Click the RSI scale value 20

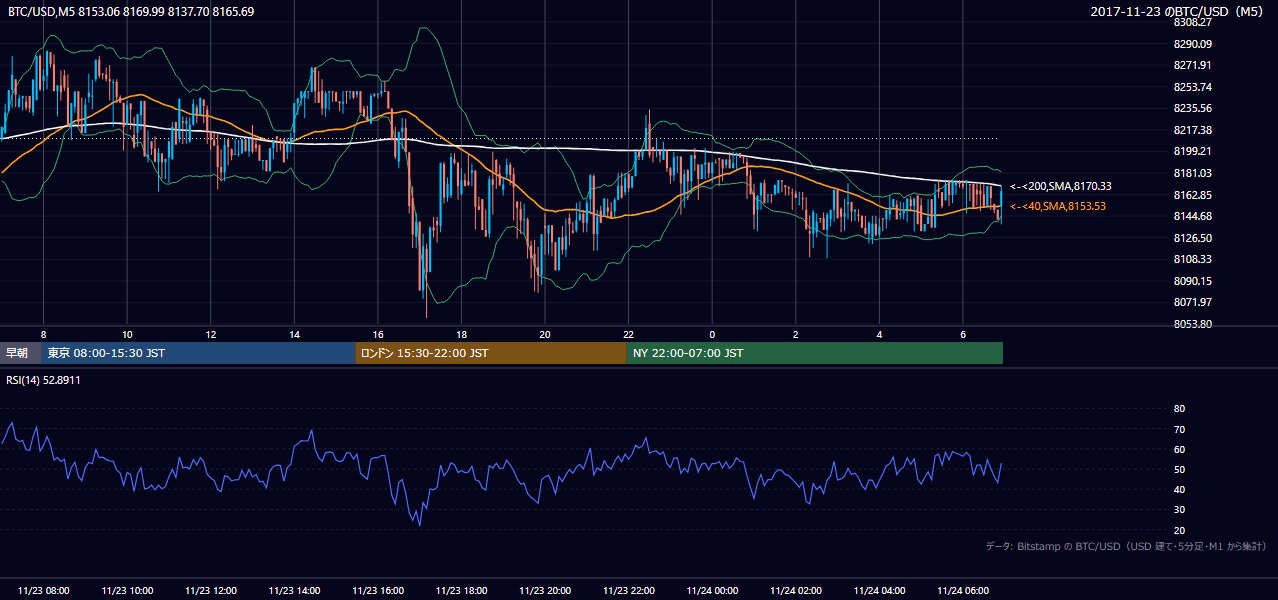coord(1179,530)
